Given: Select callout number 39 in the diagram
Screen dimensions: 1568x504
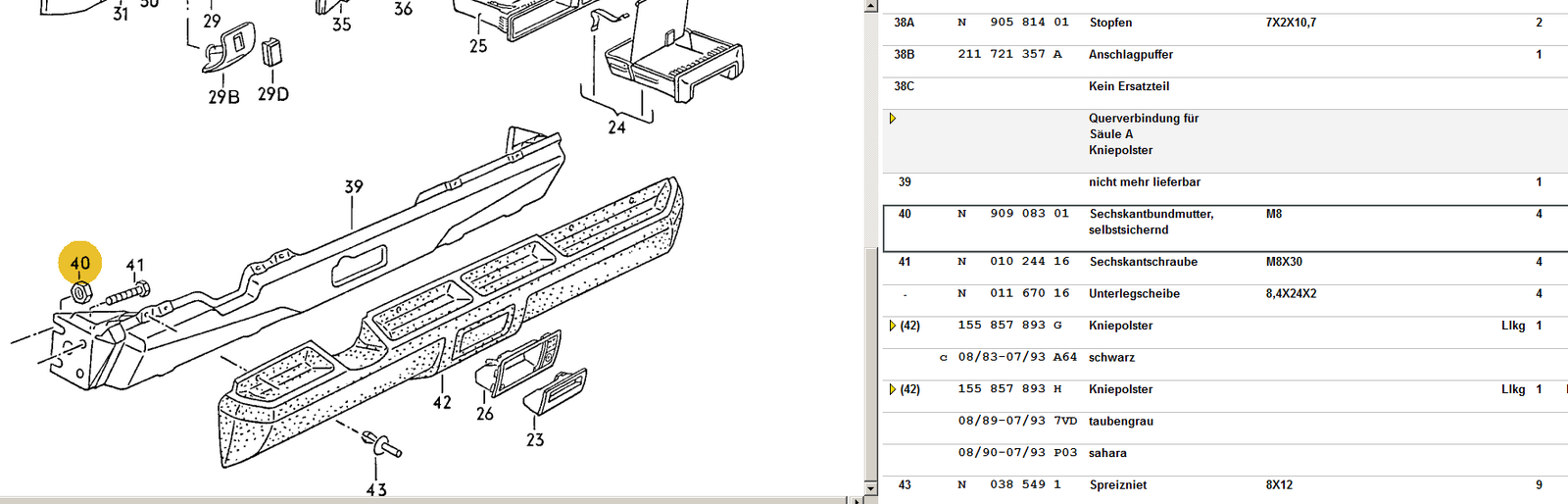Looking at the screenshot, I should [x=354, y=186].
